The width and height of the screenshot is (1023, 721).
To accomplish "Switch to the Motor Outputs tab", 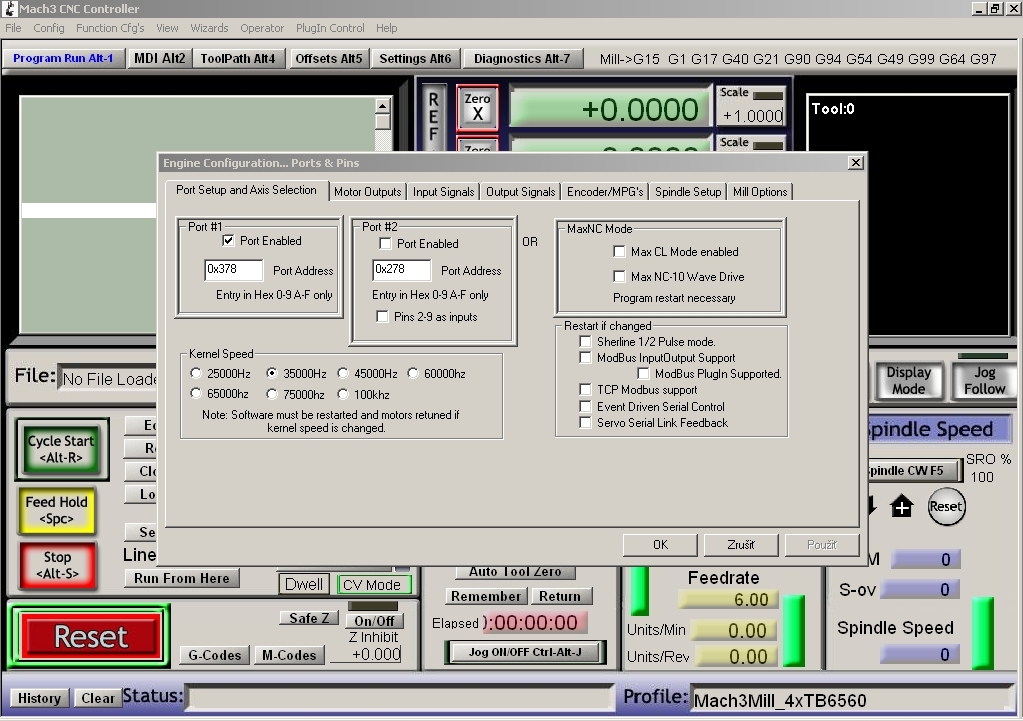I will pyautogui.click(x=367, y=192).
